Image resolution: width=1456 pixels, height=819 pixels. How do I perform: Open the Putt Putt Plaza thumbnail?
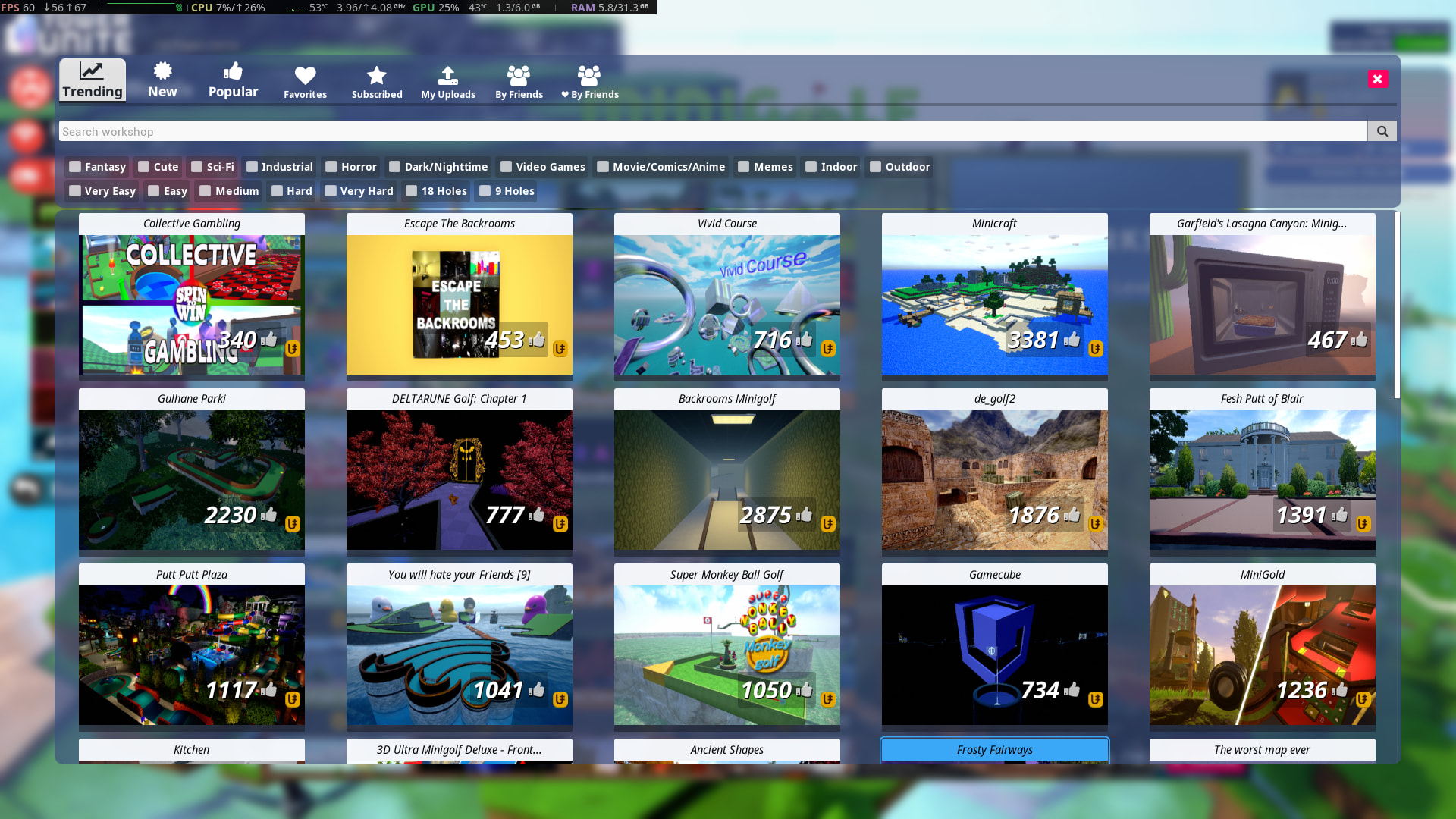coord(191,655)
